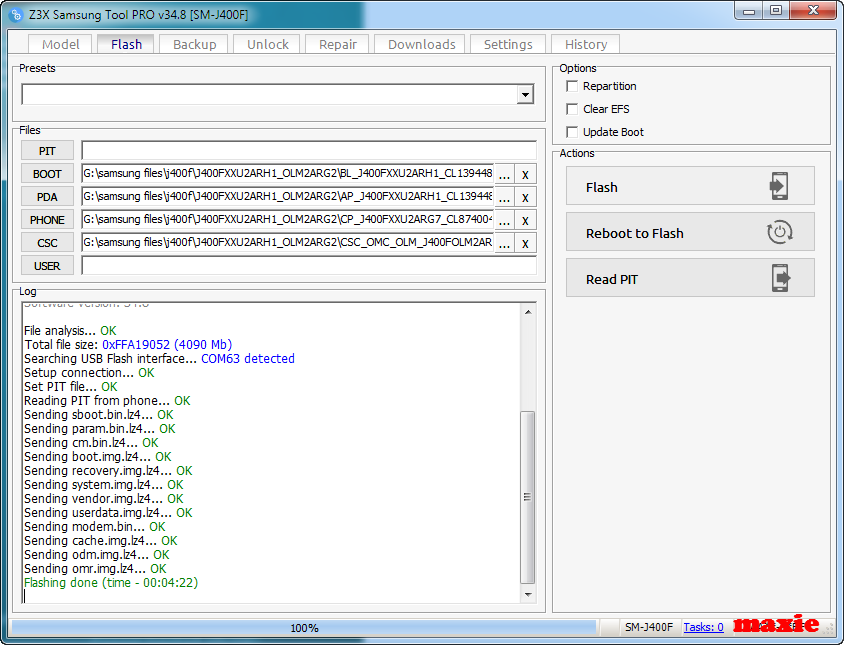
Task: Clear the CSC file path with X
Action: [x=525, y=243]
